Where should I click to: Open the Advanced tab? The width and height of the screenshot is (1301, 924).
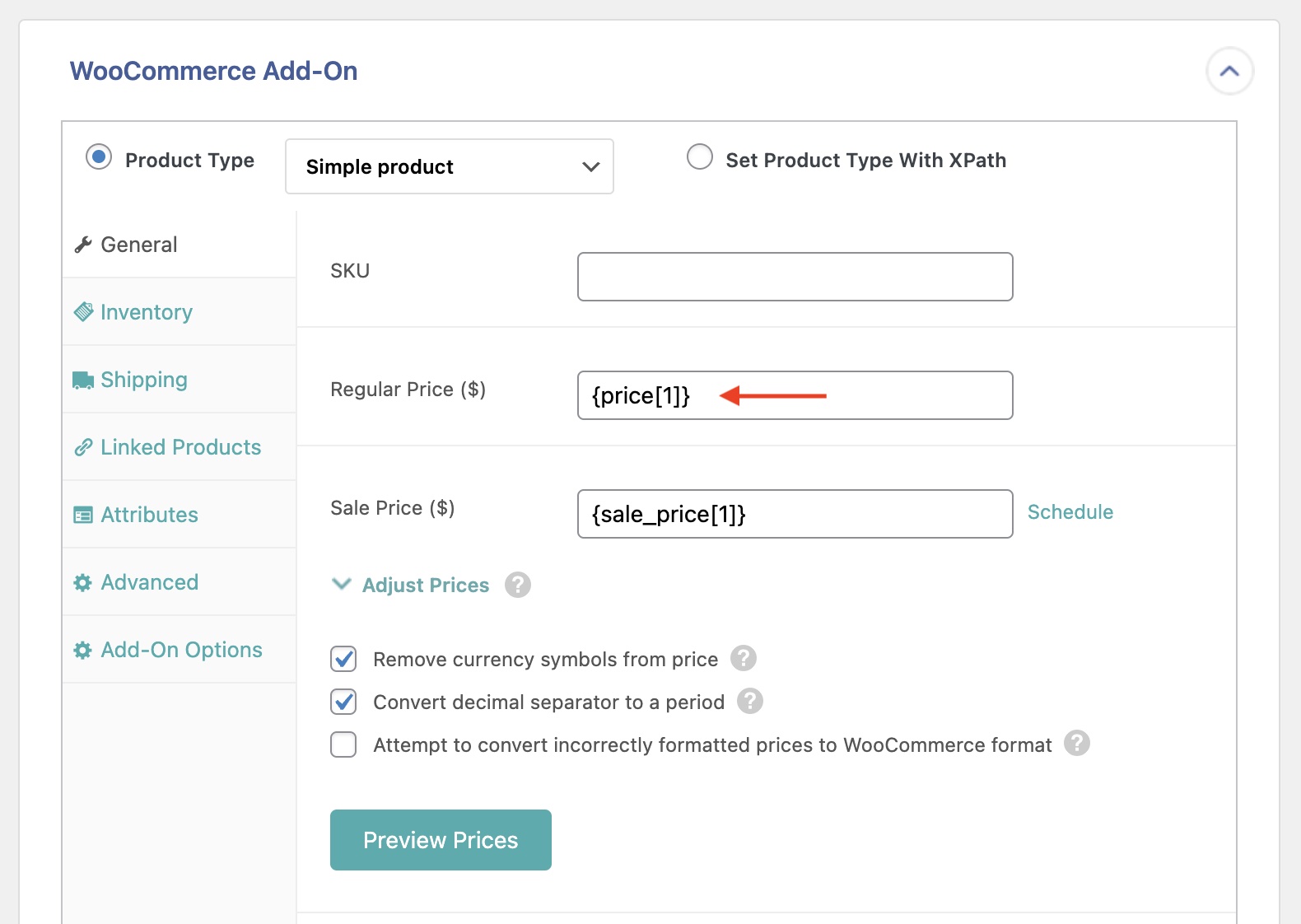click(x=179, y=582)
